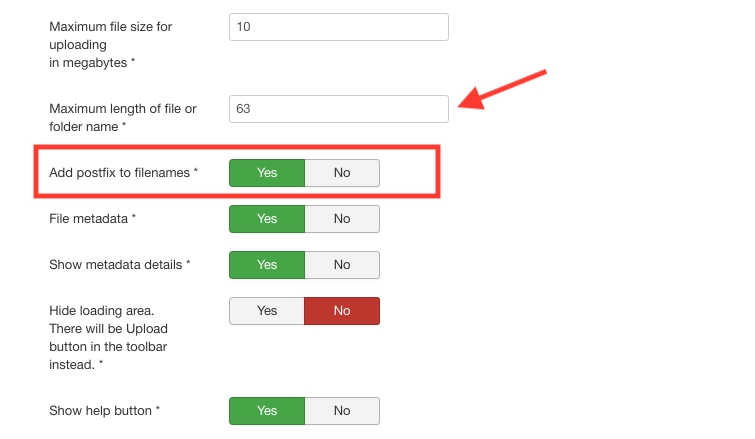Screen dimensions: 755x439
Task: Set Add postfix to filenames to No
Action: click(x=342, y=173)
